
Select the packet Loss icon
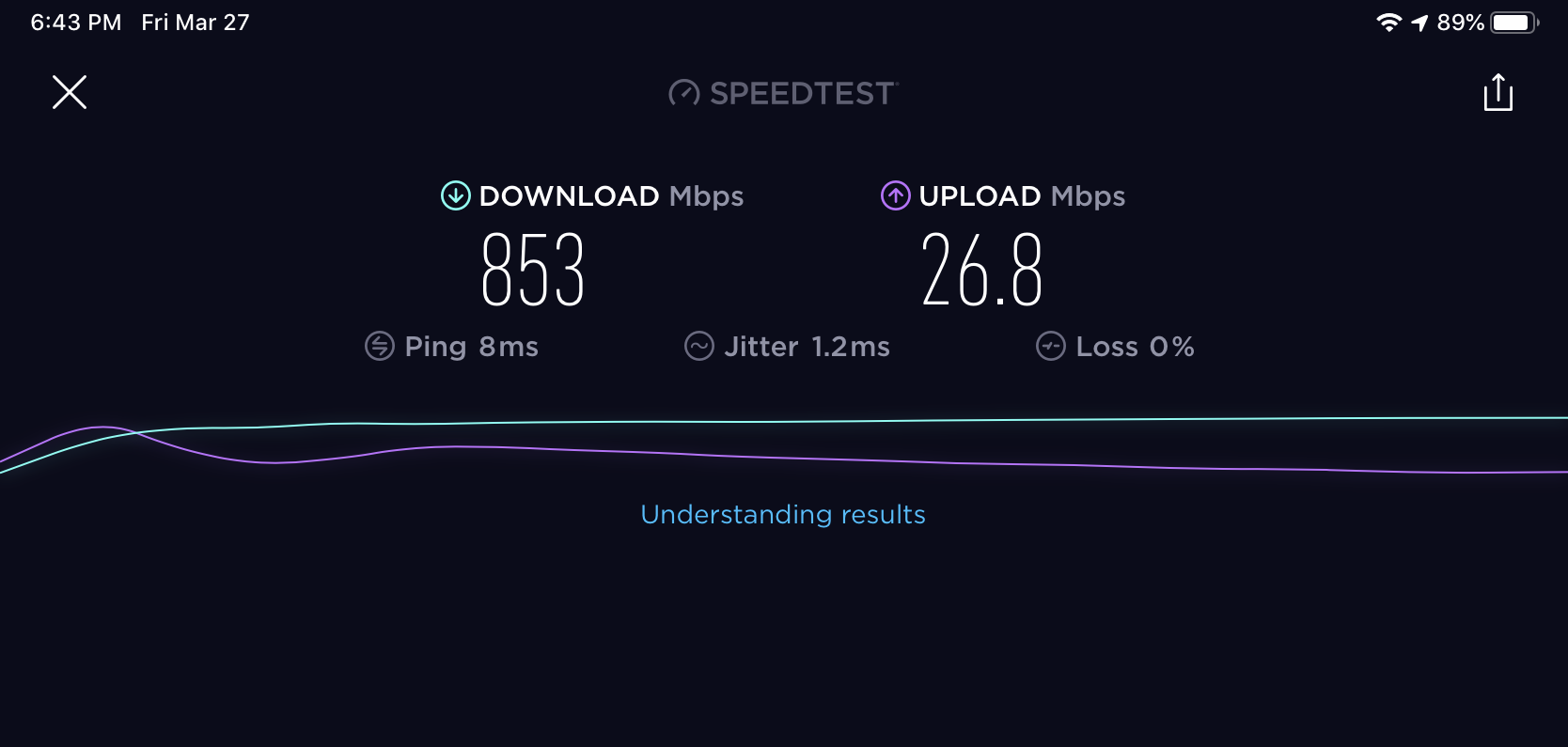tap(1051, 346)
